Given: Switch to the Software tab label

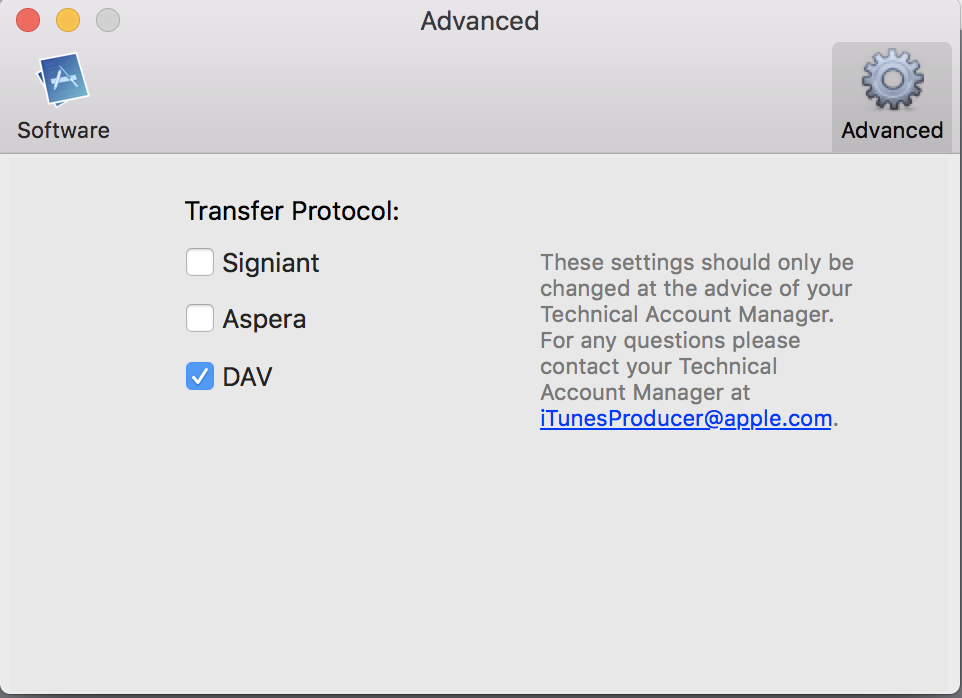Looking at the screenshot, I should point(63,130).
